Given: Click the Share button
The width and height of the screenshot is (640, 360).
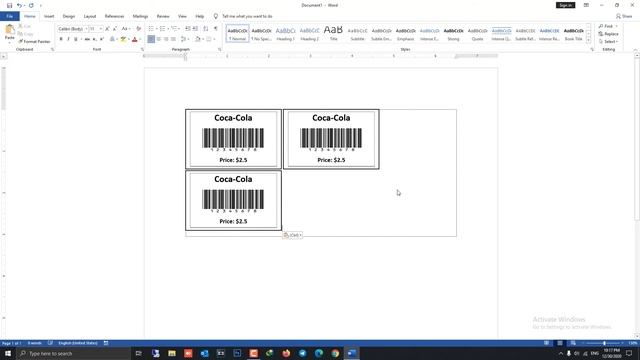Looking at the screenshot, I should click(x=624, y=16).
